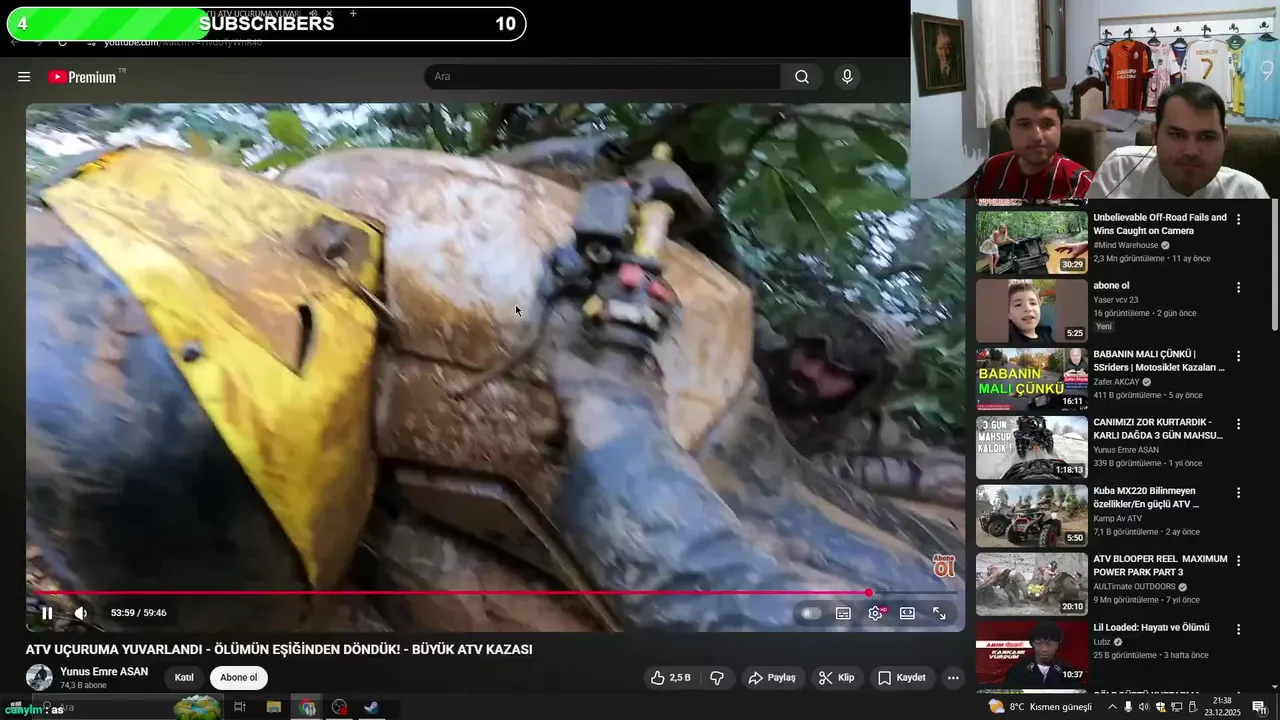Open the taskbar clock 21:38 calendar
Image resolution: width=1280 pixels, height=720 pixels.
coord(1221,707)
